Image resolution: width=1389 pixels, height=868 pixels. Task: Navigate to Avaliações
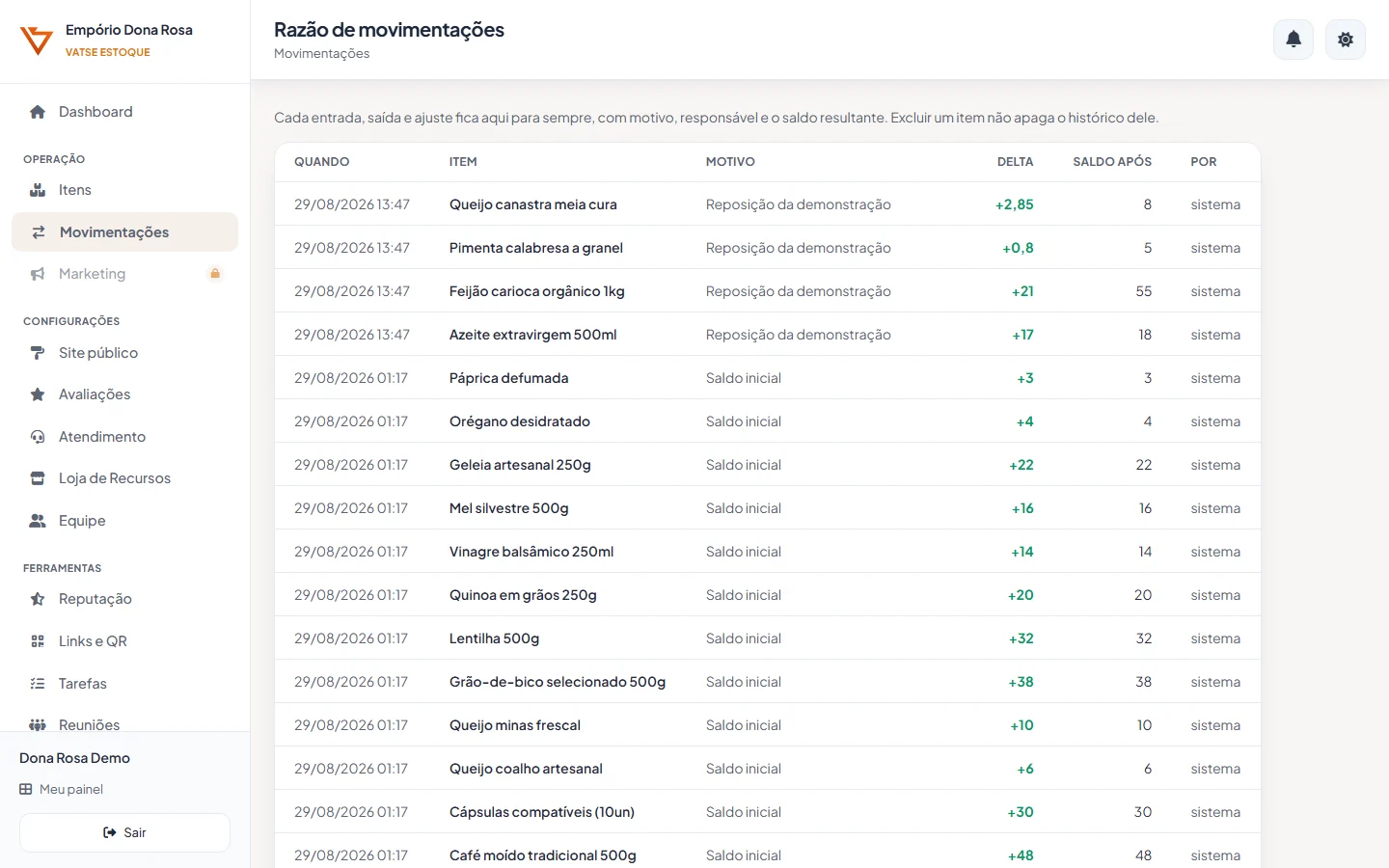pyautogui.click(x=124, y=394)
